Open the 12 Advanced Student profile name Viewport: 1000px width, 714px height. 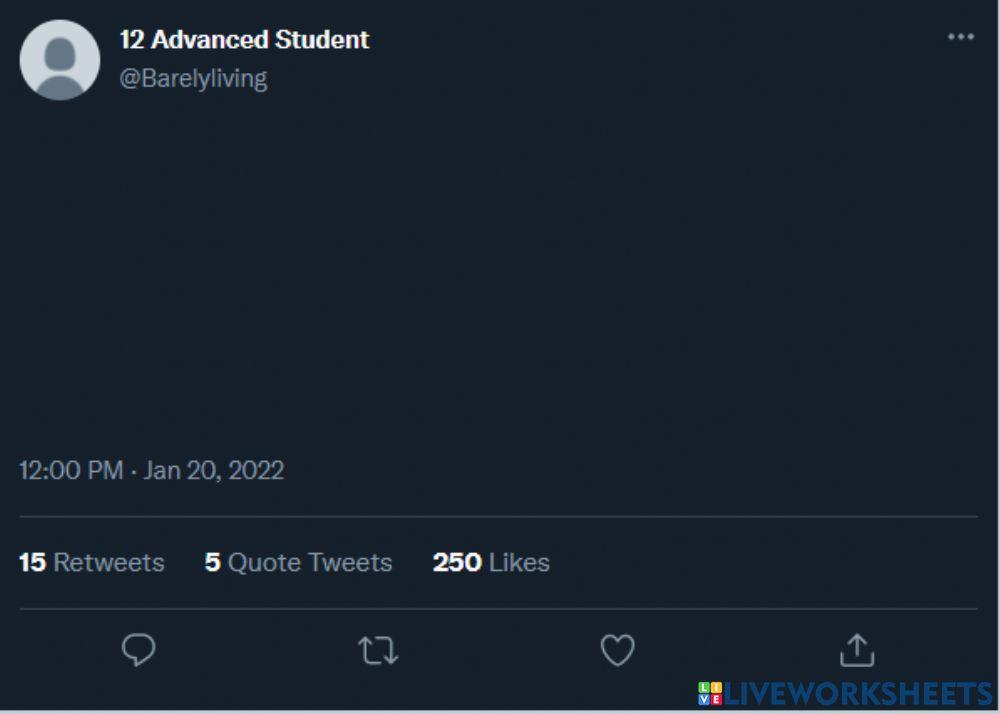click(x=244, y=40)
